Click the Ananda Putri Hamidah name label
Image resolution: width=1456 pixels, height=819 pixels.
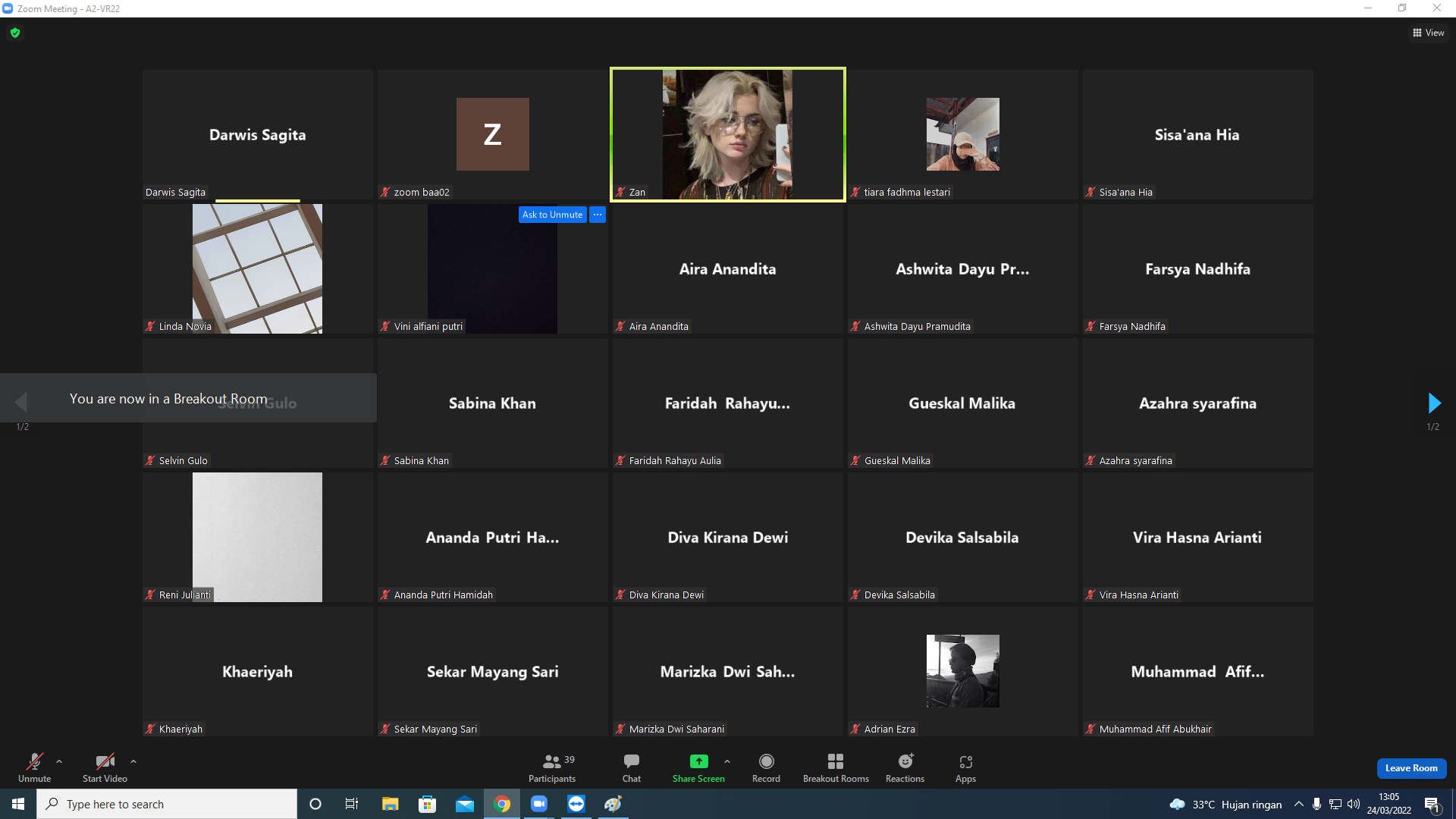[x=443, y=595]
